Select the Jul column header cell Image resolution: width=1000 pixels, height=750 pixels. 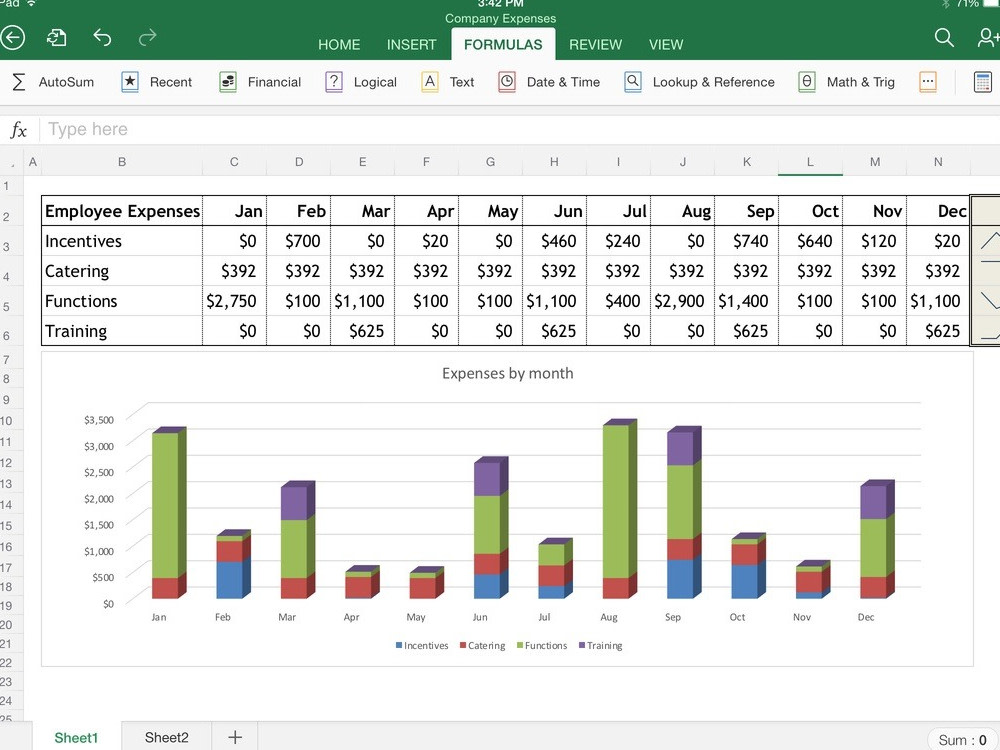click(619, 211)
